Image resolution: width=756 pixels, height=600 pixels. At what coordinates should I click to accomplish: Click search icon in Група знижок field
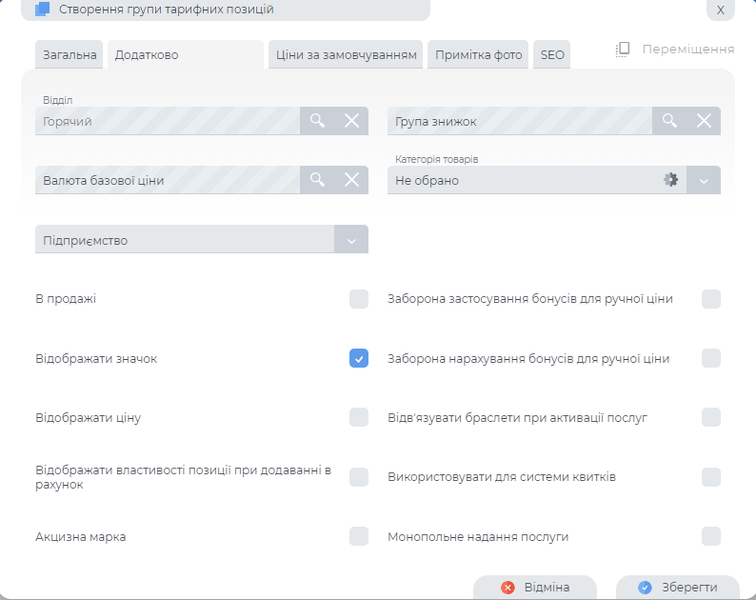(670, 121)
